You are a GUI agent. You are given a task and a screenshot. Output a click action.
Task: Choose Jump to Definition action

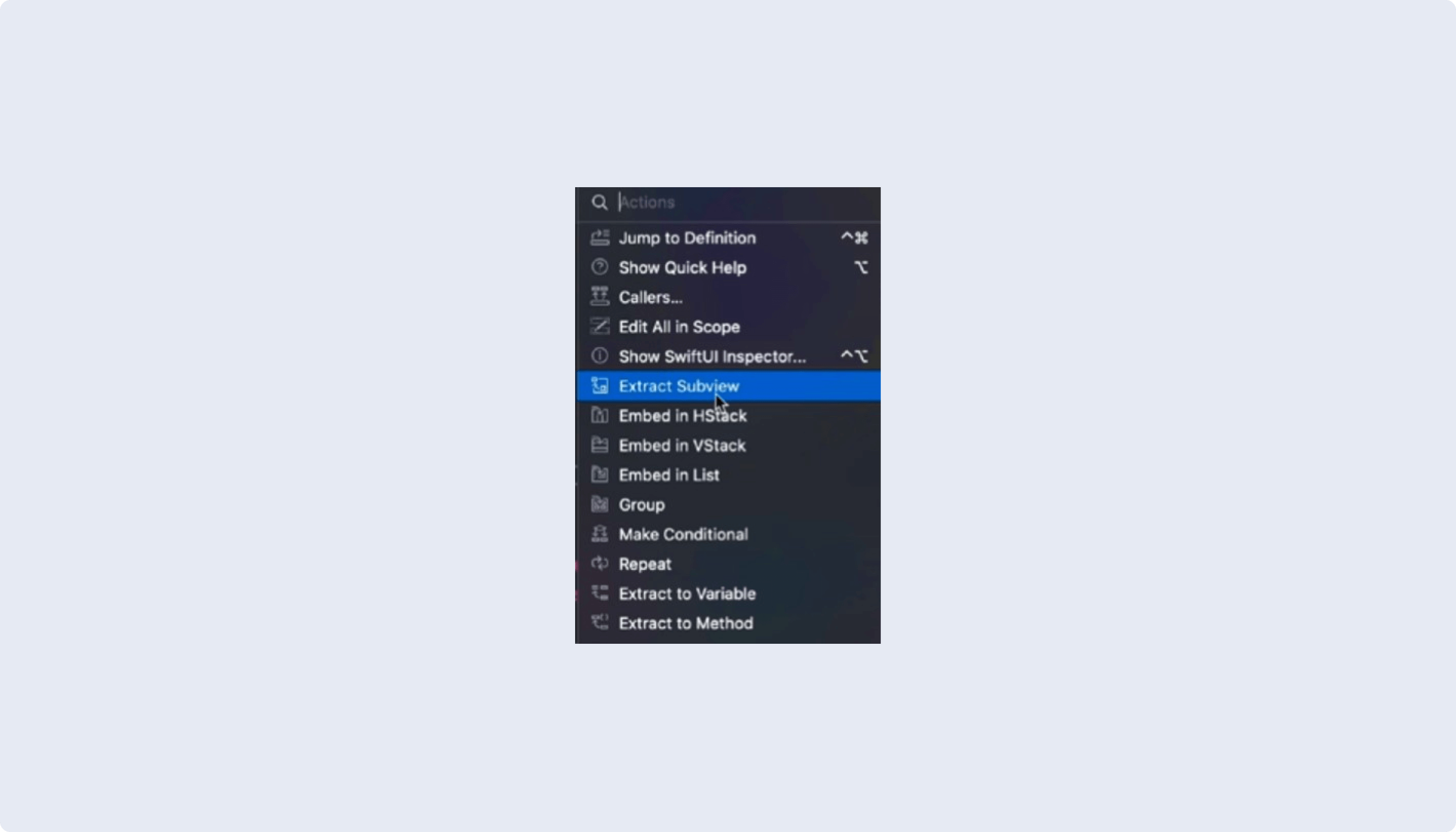click(x=728, y=238)
